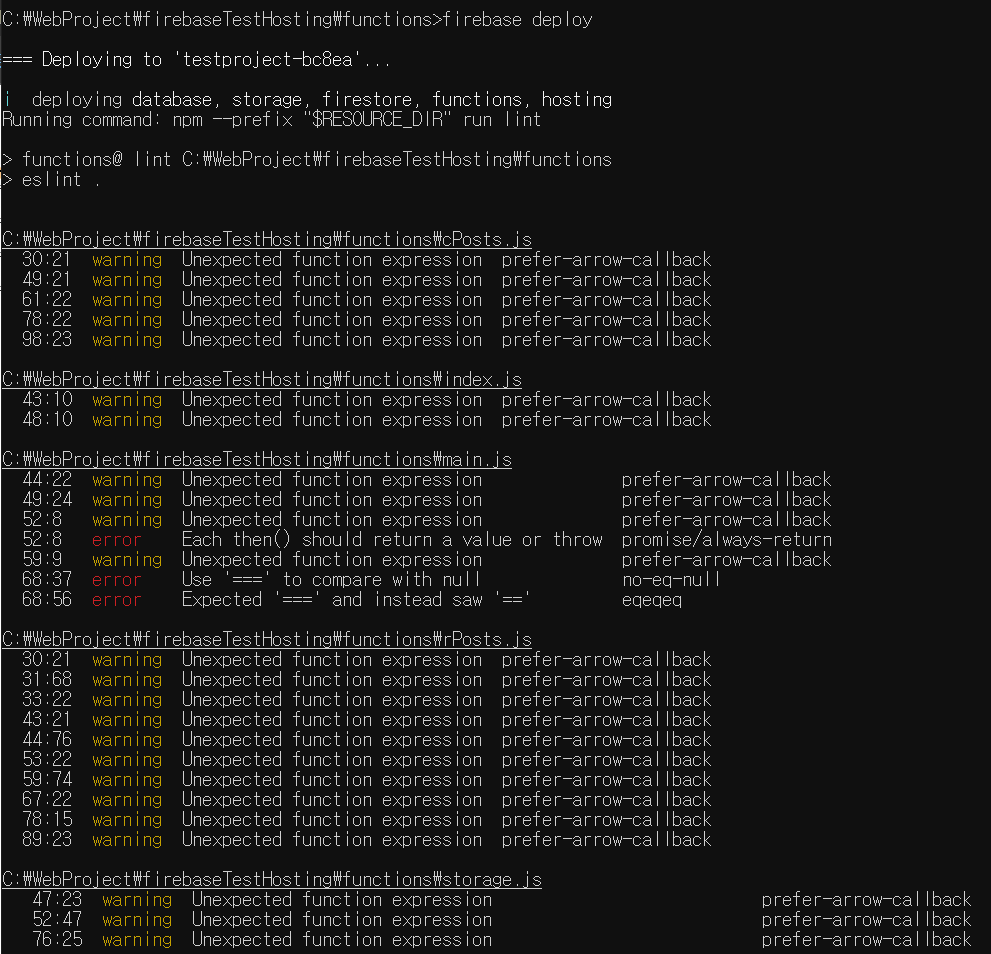Viewport: 991px width, 954px height.
Task: Click the rPosts.js warning at 43:21
Action: coord(367,719)
